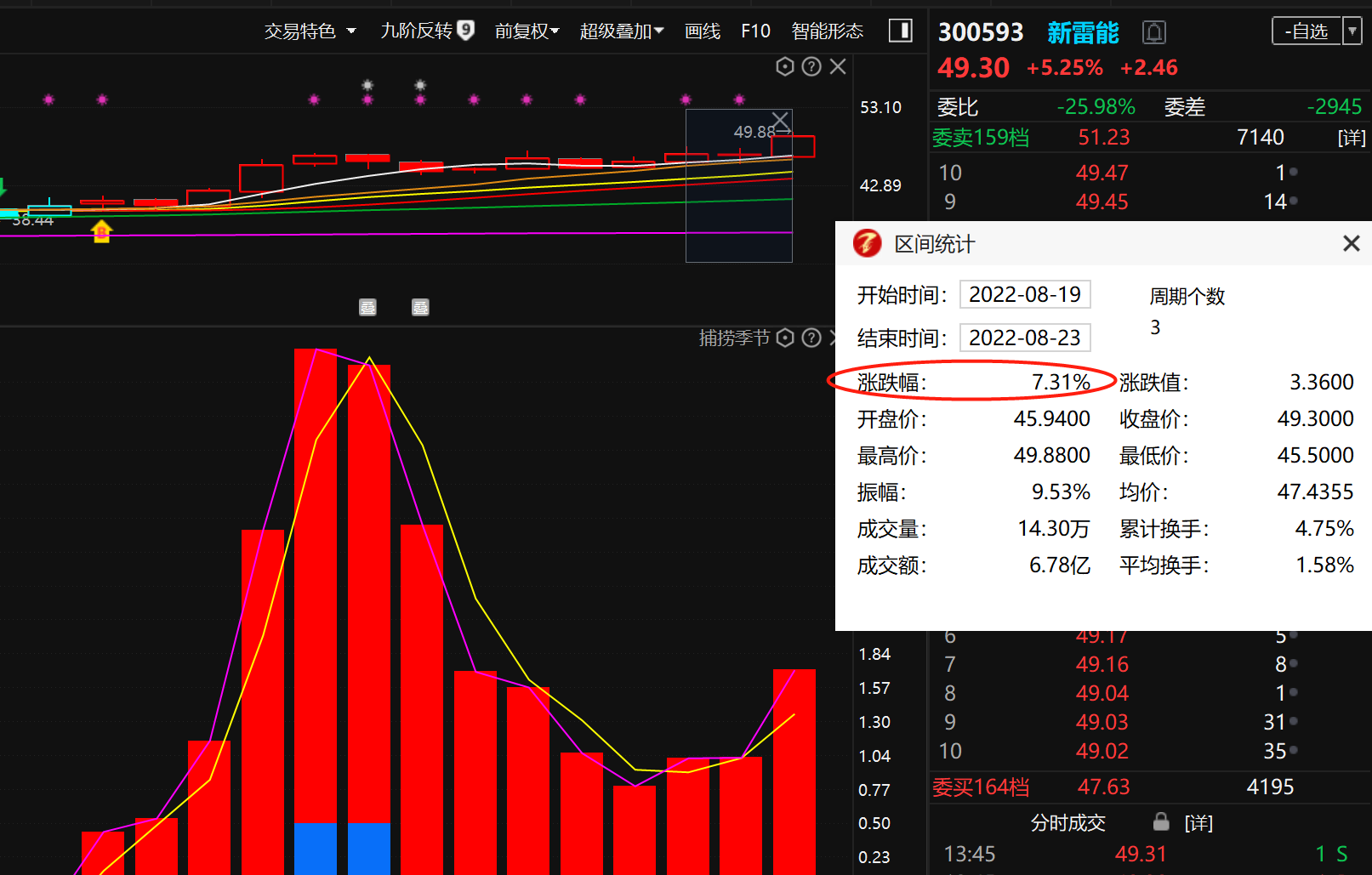
Task: Click the stock name 新雷能
Action: click(x=1083, y=32)
